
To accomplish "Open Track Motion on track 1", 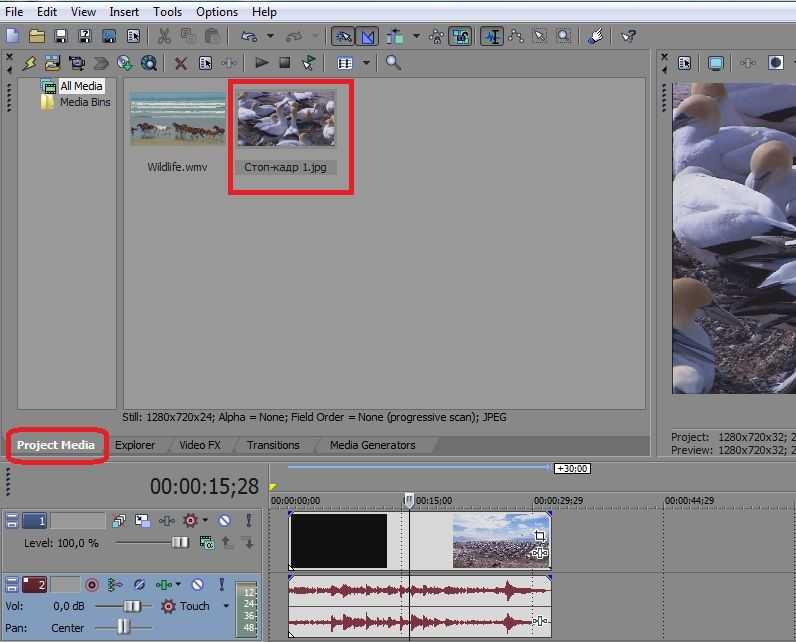I will pos(143,520).
